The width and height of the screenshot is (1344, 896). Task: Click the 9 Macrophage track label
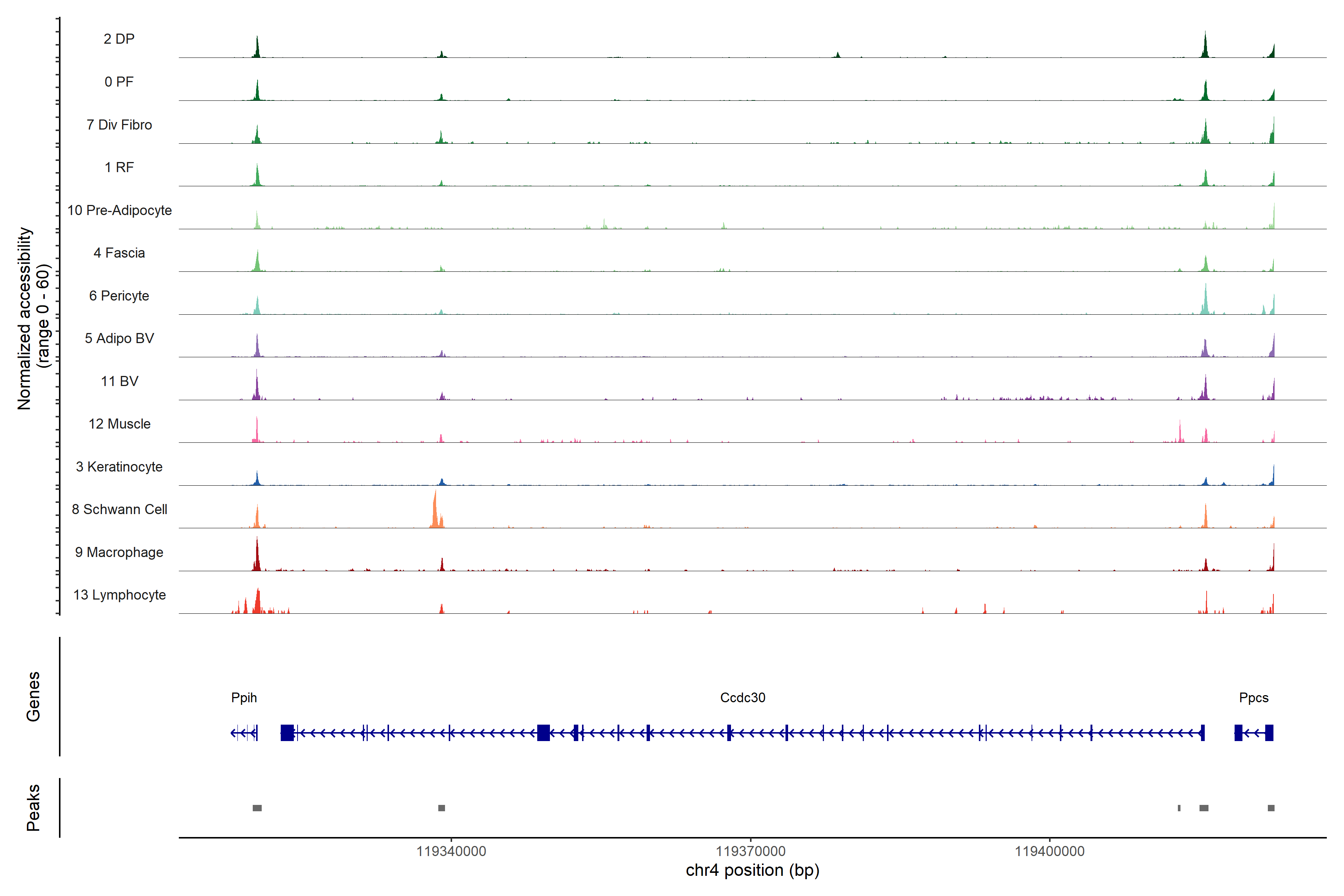pos(119,552)
